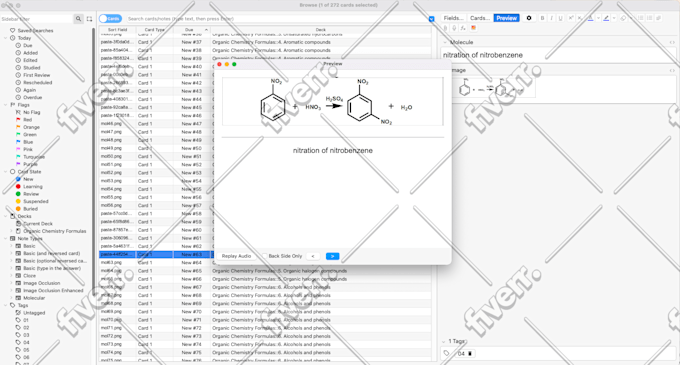Filter by the Blue flag

click(28, 142)
